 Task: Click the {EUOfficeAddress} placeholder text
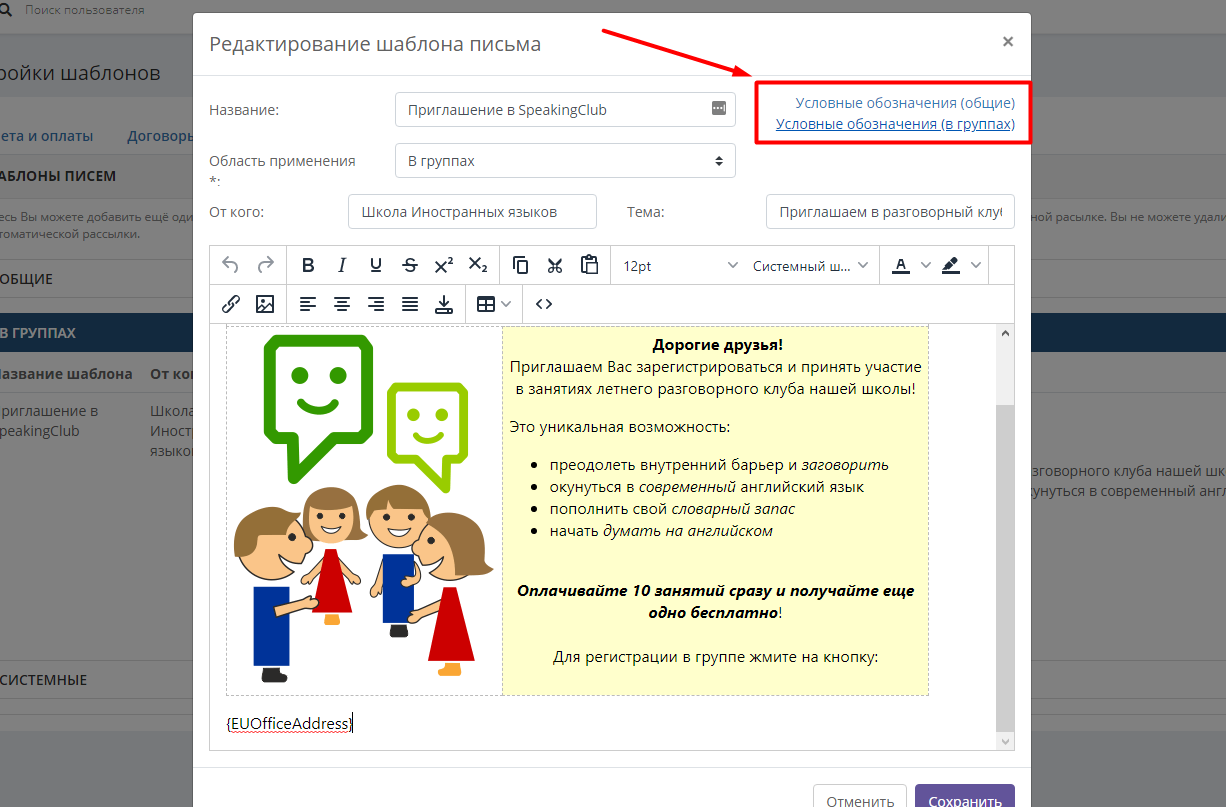289,723
